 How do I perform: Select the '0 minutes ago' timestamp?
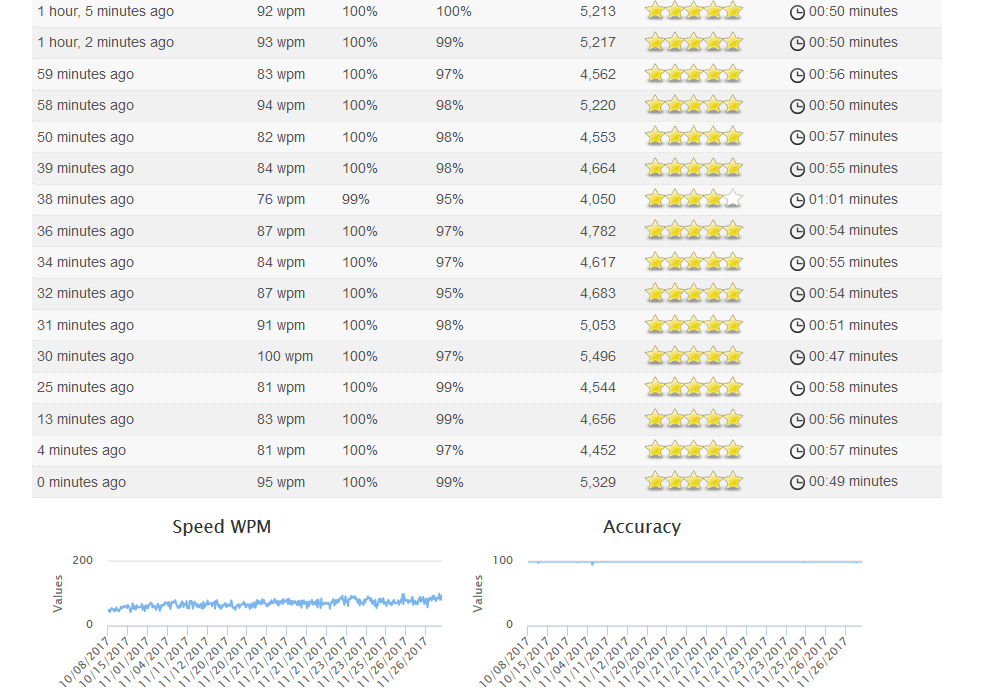(81, 483)
